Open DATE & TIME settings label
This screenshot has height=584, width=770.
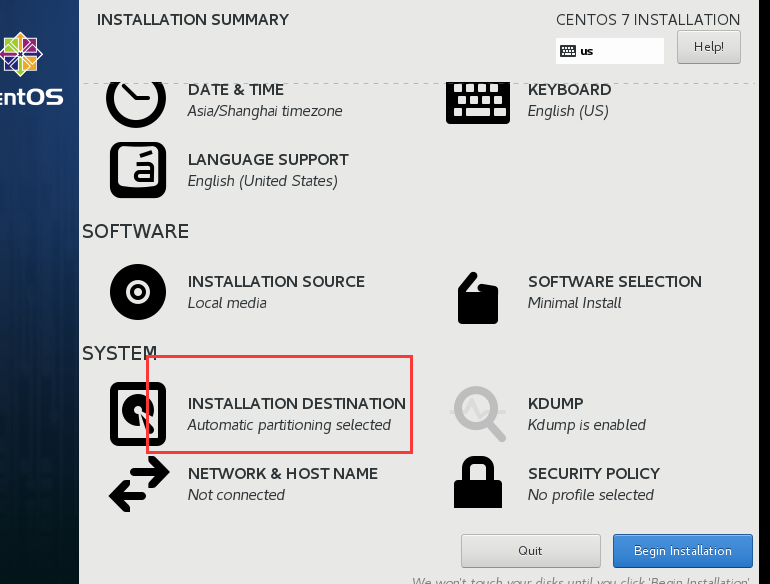(236, 90)
